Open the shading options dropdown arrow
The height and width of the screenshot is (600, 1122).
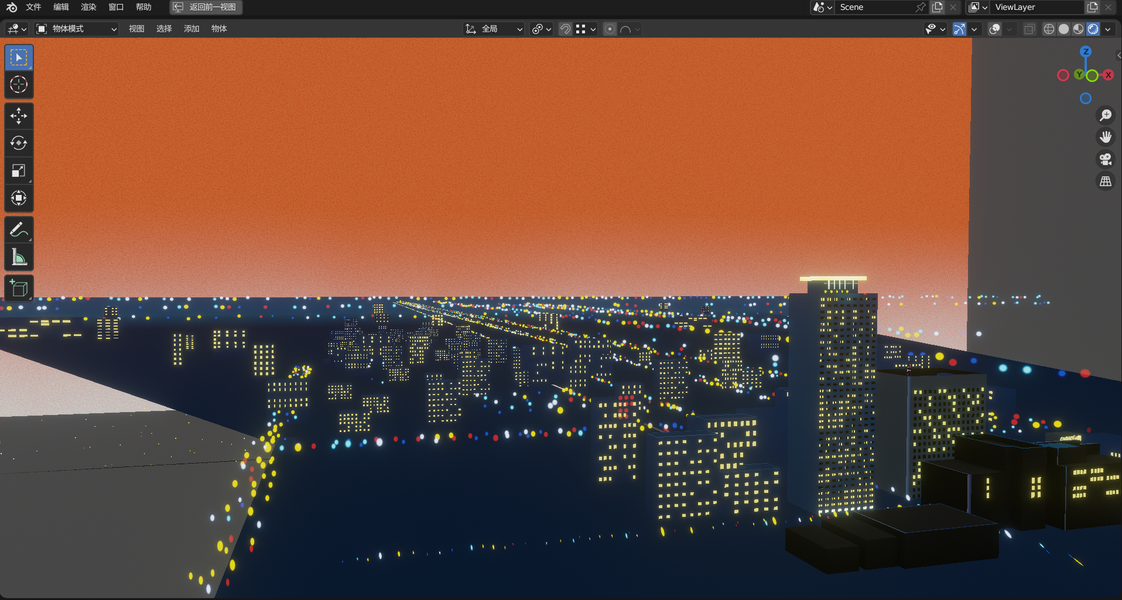point(1108,29)
